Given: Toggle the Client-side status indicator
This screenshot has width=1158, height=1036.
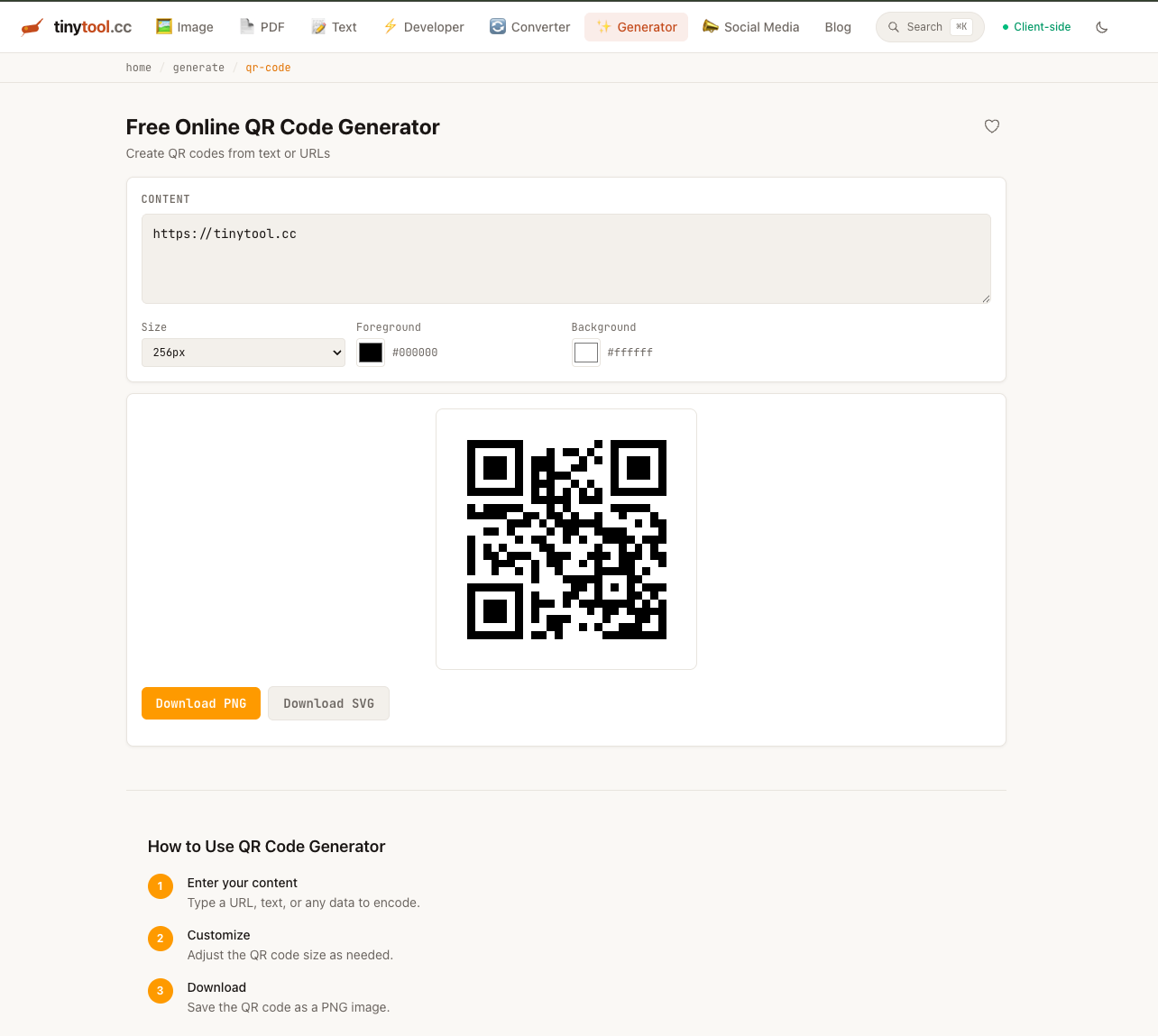Looking at the screenshot, I should click(x=1035, y=27).
